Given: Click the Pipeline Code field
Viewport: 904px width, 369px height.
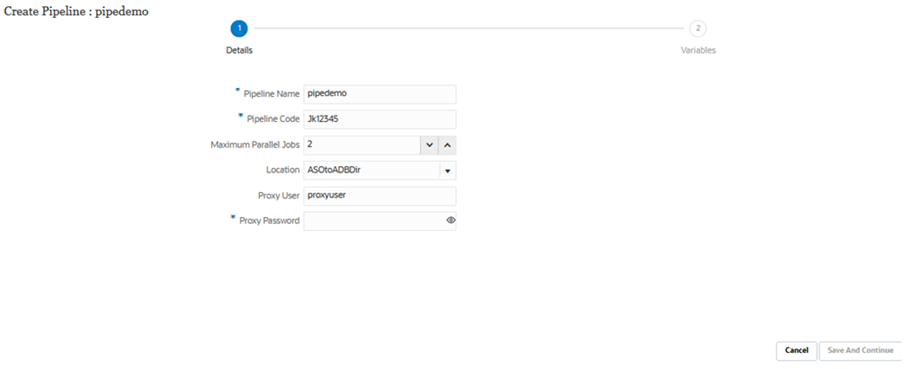Looking at the screenshot, I should [380, 120].
